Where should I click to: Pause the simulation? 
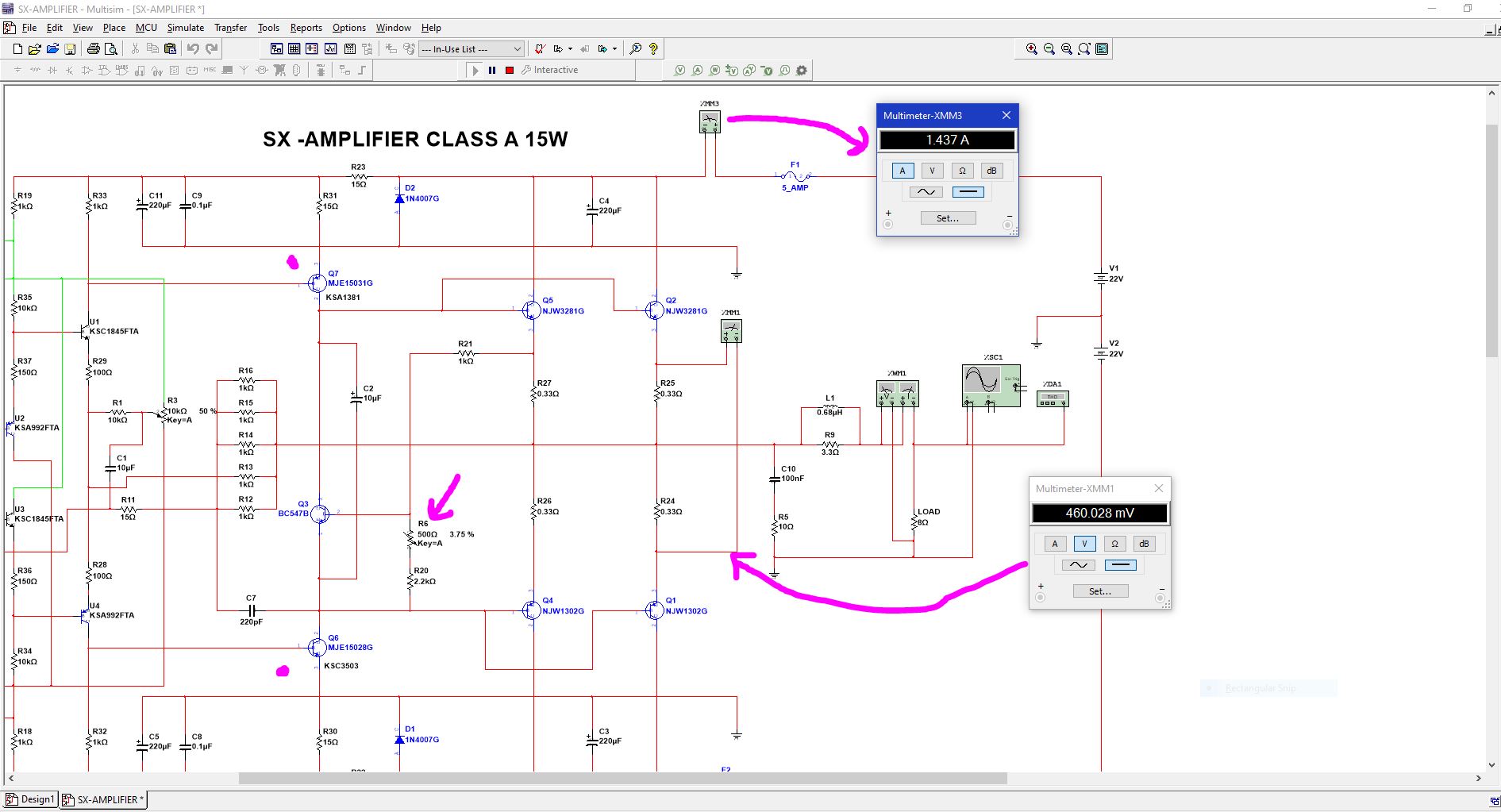(492, 71)
